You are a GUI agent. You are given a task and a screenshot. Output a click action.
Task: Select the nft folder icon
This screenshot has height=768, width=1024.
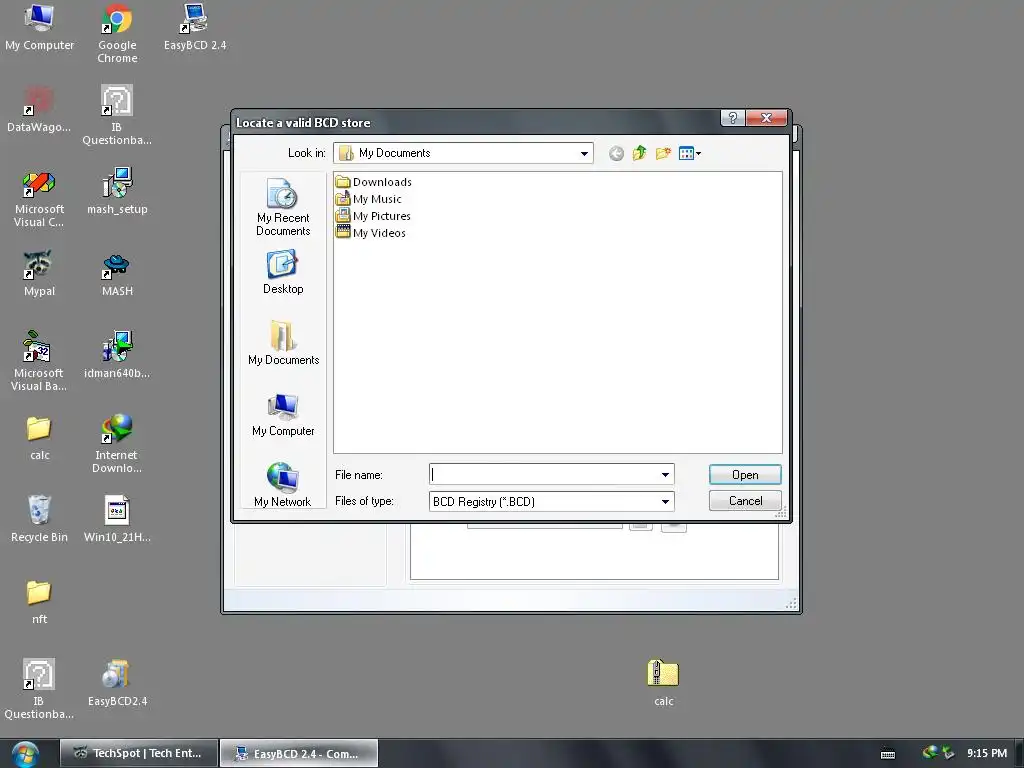pos(39,601)
